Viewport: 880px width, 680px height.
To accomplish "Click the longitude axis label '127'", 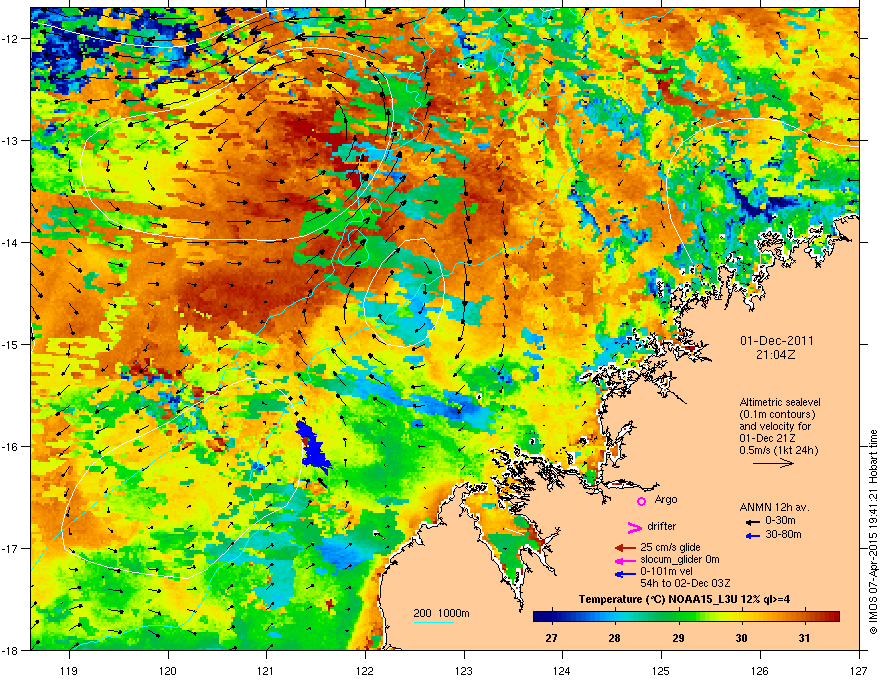I will click(x=859, y=670).
